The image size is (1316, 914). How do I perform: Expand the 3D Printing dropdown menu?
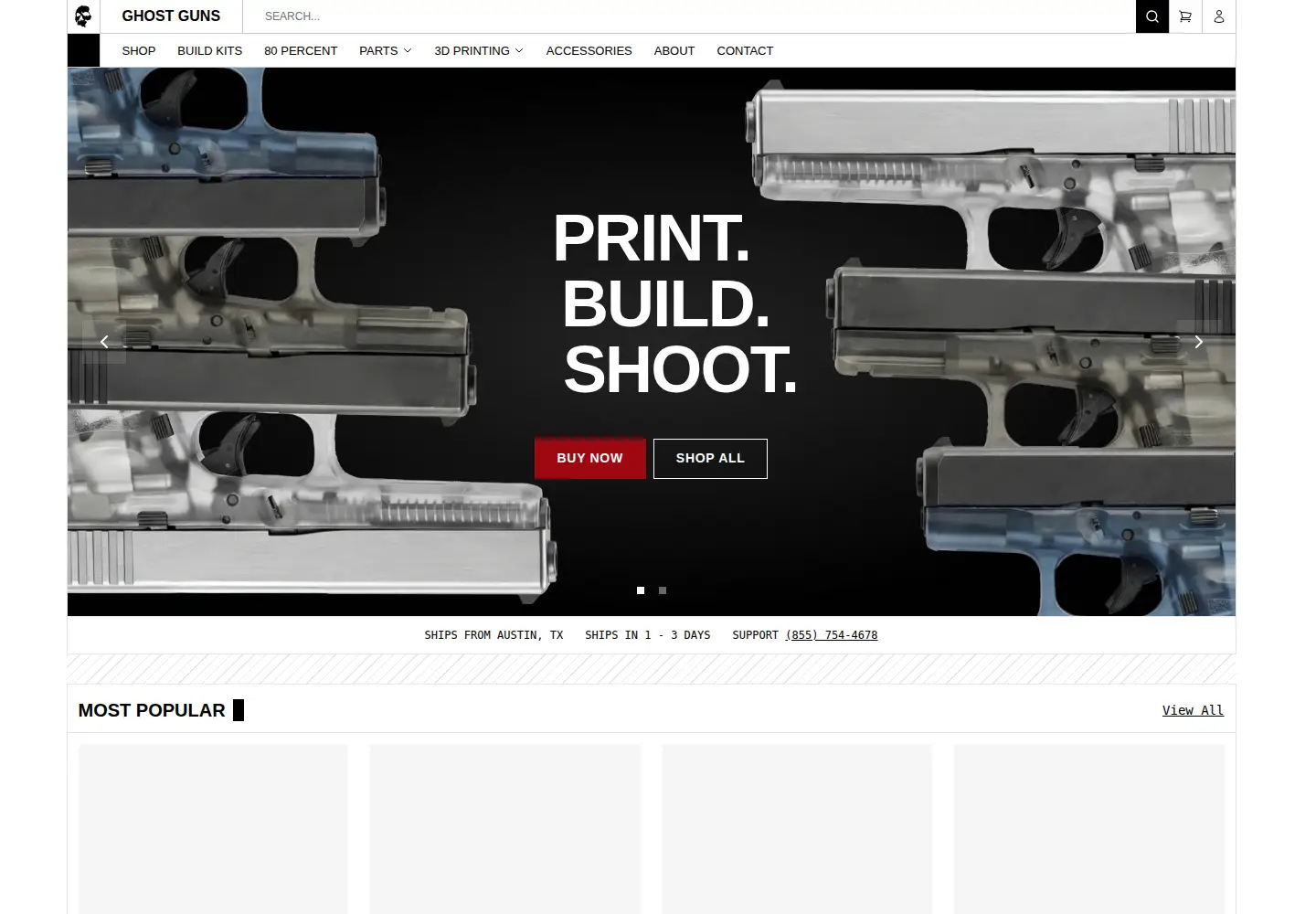(x=478, y=51)
